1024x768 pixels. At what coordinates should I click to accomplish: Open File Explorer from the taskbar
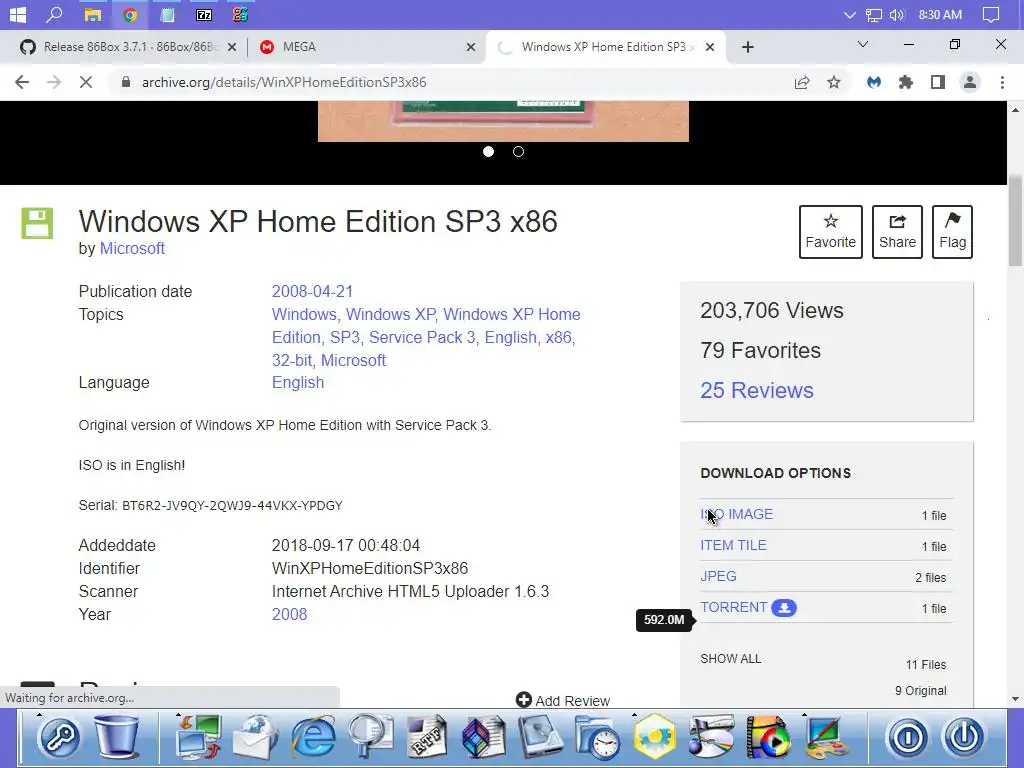pos(93,14)
